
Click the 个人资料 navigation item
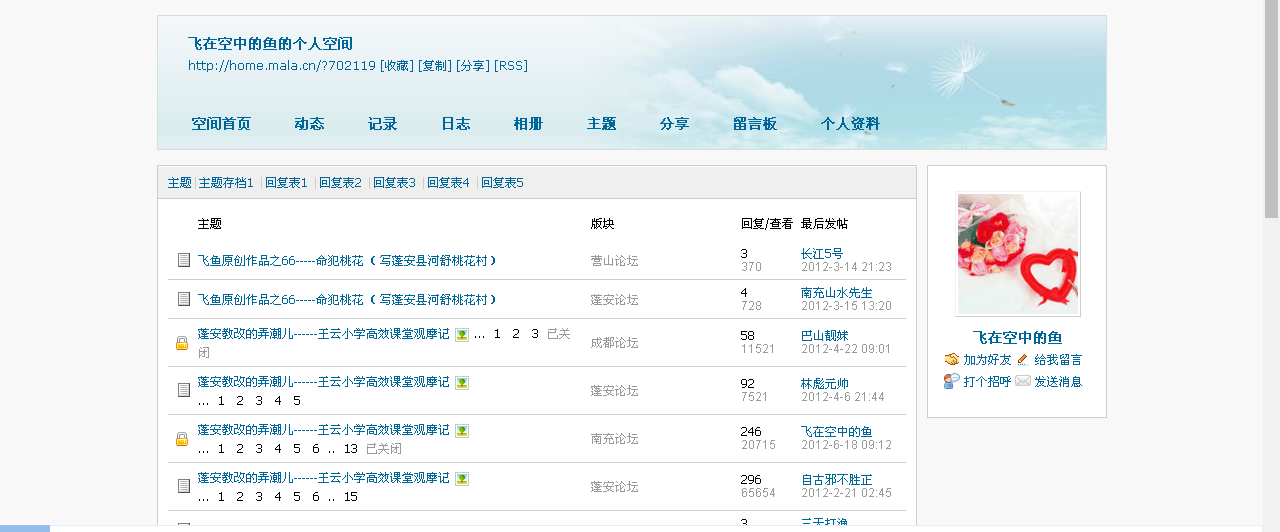(850, 124)
